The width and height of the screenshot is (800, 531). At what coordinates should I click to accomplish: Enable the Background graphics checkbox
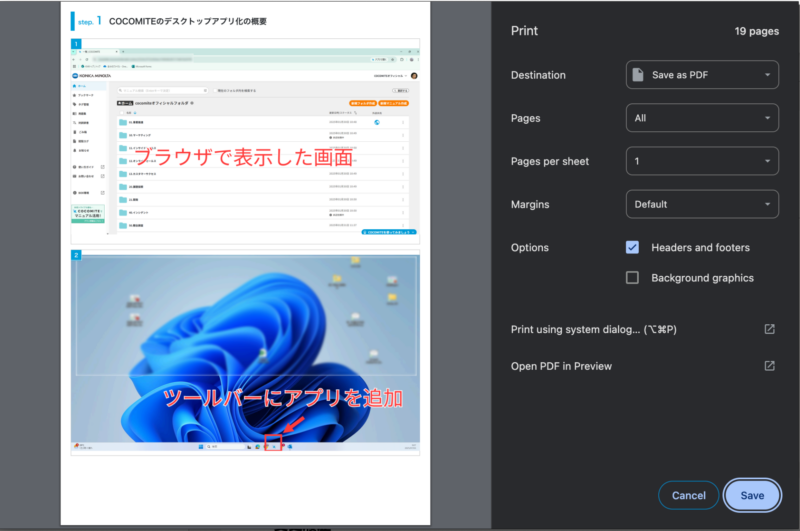point(632,278)
